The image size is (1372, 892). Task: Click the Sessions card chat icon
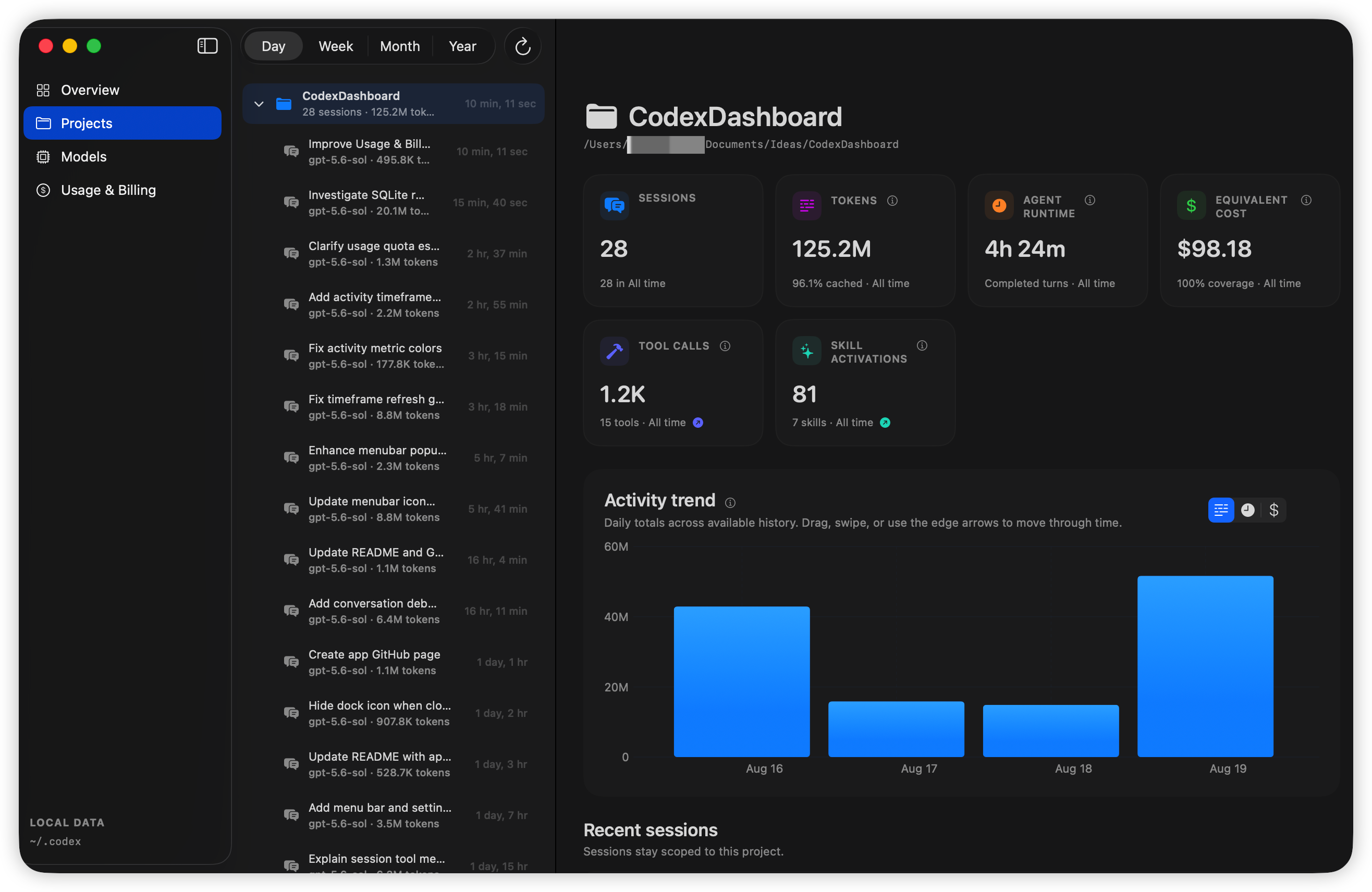615,206
